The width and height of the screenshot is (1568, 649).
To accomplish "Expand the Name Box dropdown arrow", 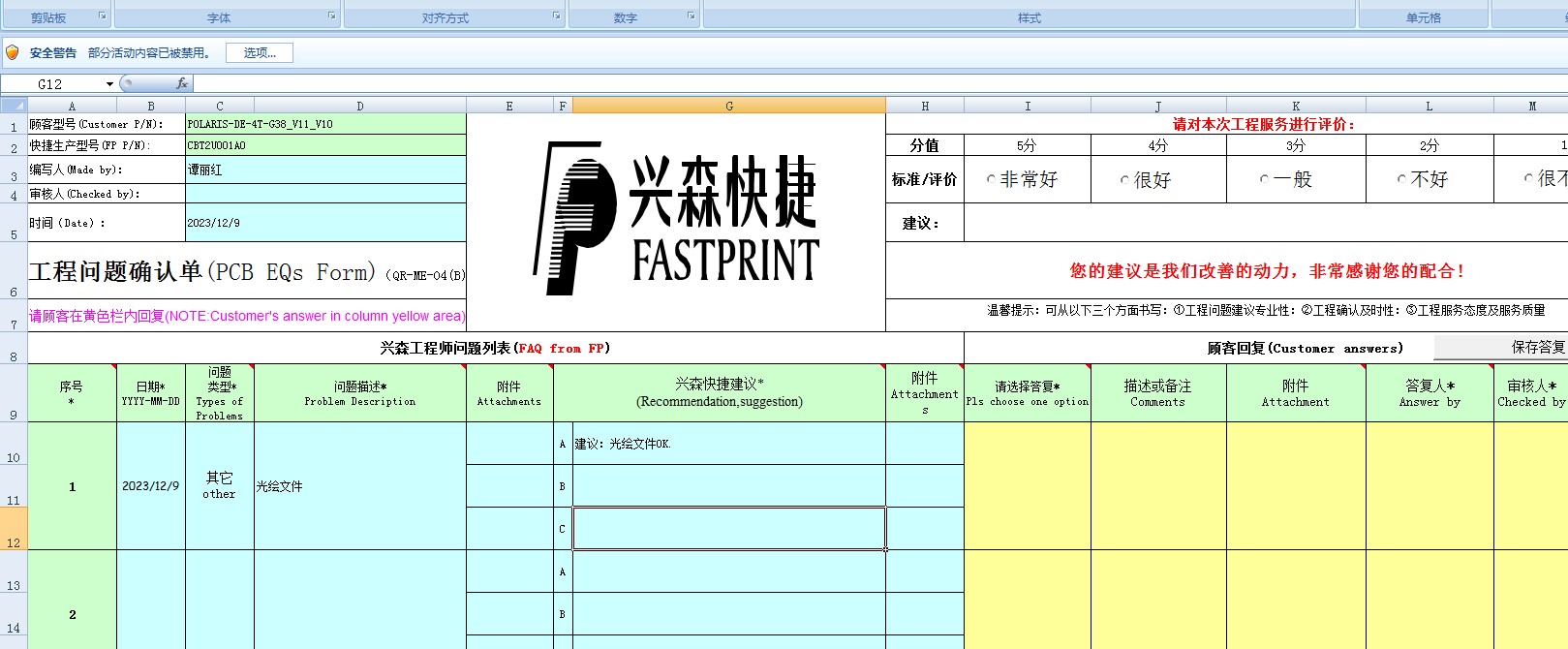I will tap(109, 84).
